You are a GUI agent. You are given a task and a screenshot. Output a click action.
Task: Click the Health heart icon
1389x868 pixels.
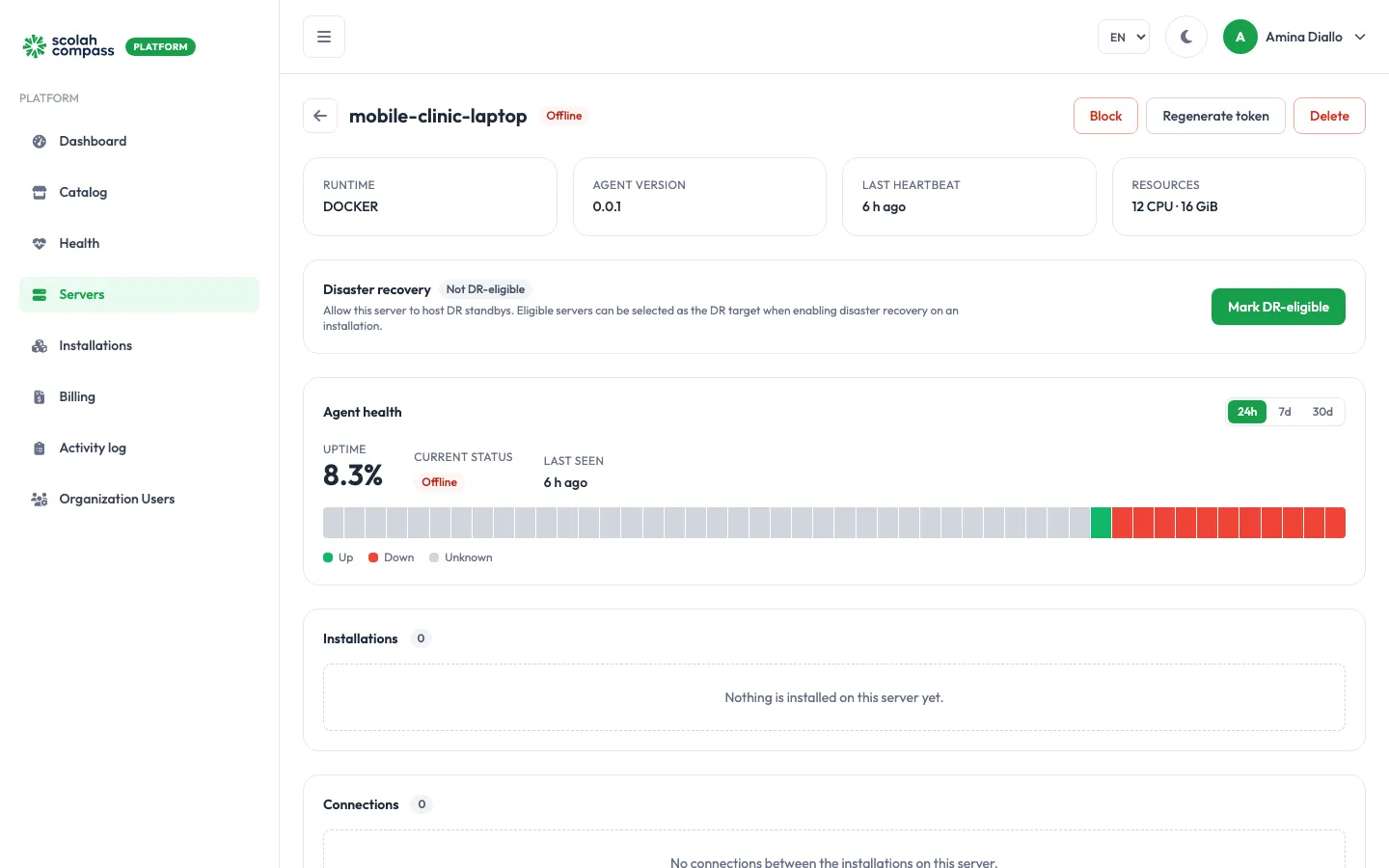pyautogui.click(x=40, y=243)
